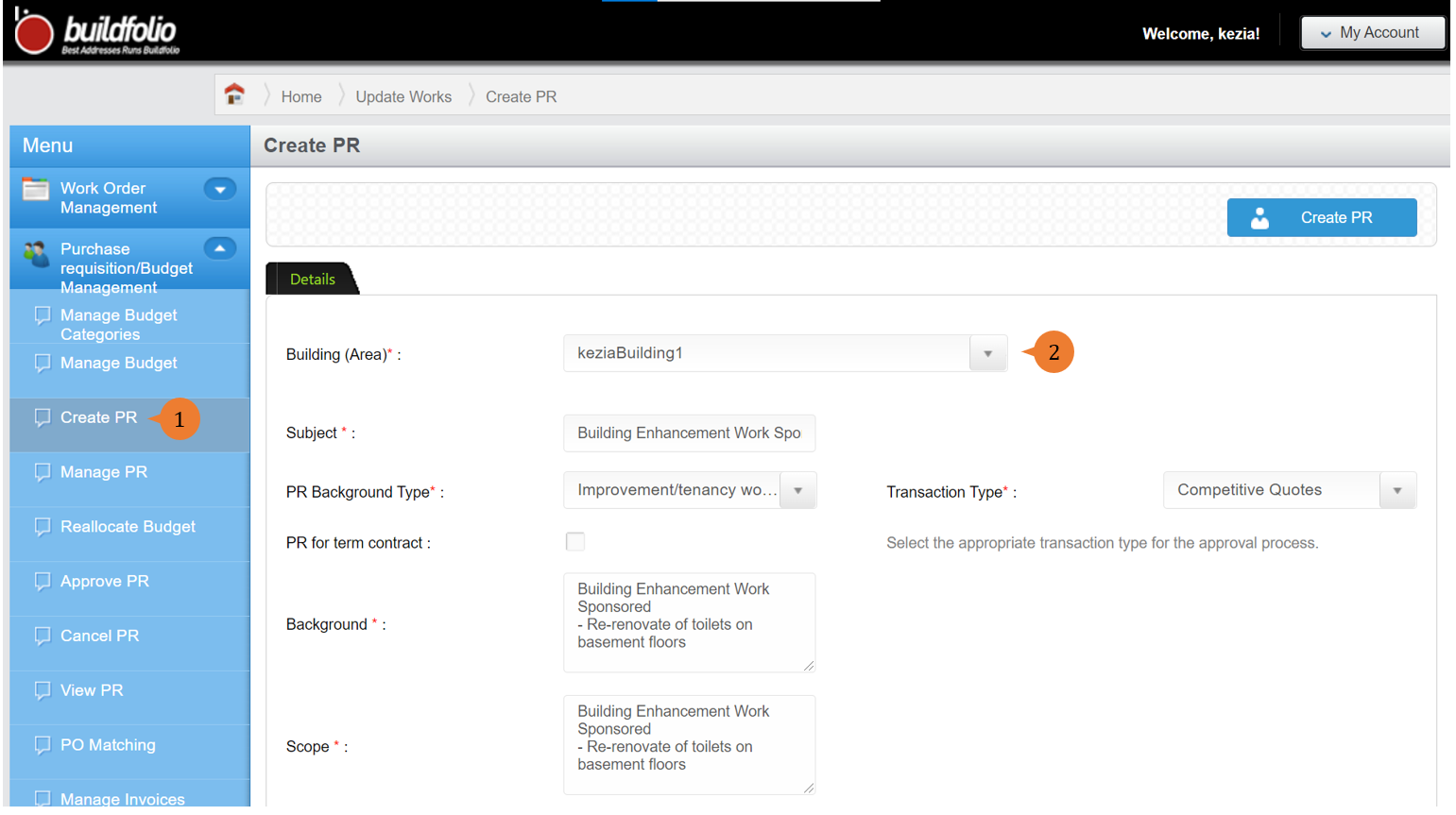This screenshot has width=1456, height=815.
Task: Open the My Account dropdown
Action: (1373, 33)
